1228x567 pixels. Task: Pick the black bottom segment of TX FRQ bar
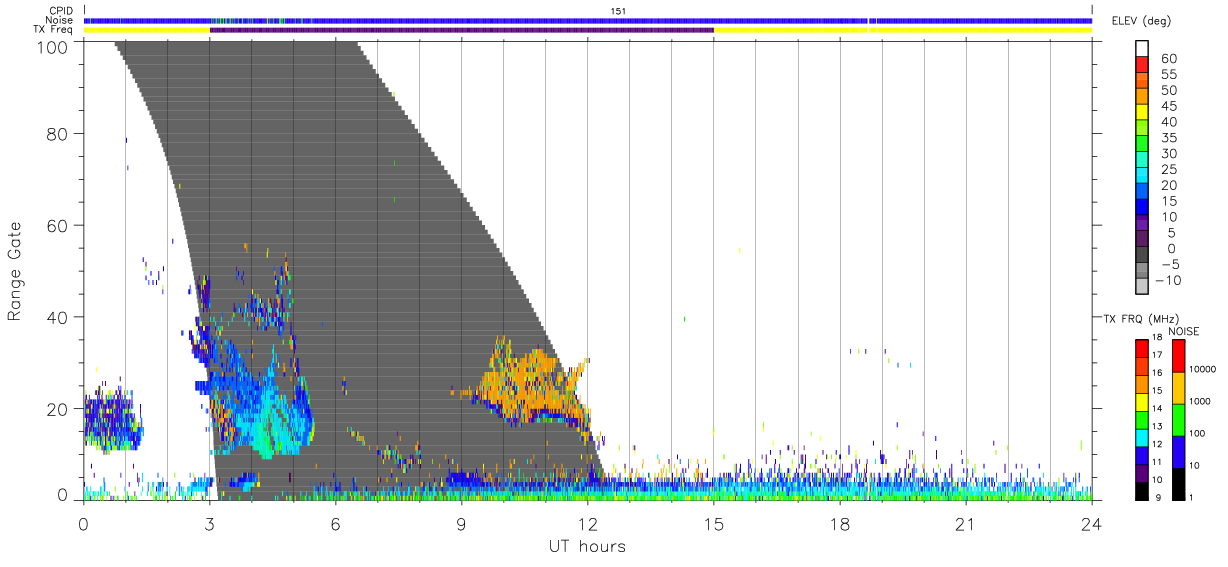coord(1142,490)
